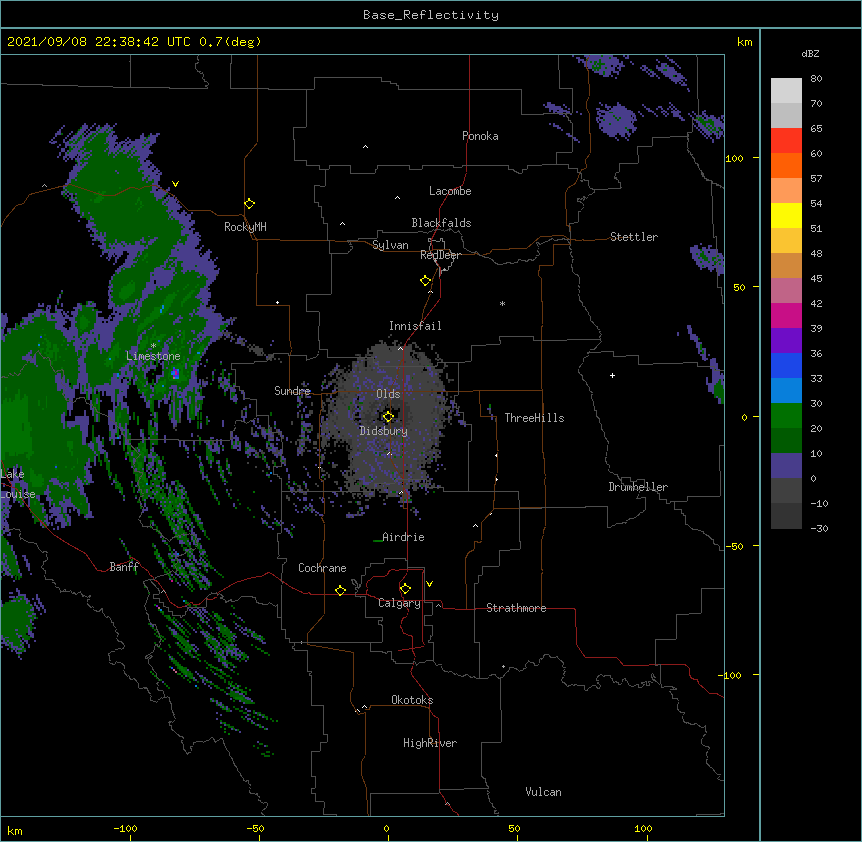862x842 pixels.
Task: Click the 2021/09/08 22:38:42 UTC timestamp
Action: tap(99, 42)
